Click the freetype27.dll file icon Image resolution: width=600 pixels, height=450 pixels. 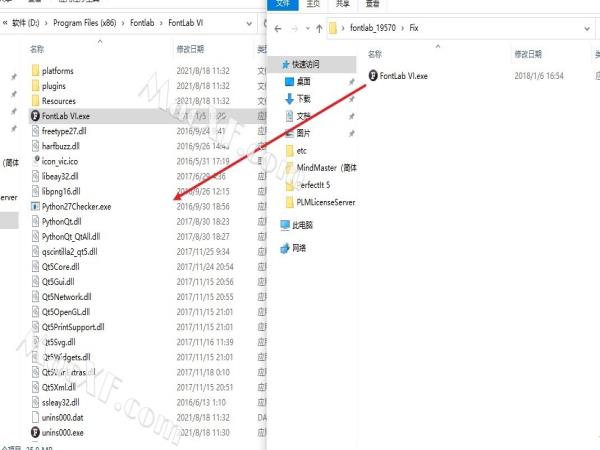pyautogui.click(x=36, y=131)
